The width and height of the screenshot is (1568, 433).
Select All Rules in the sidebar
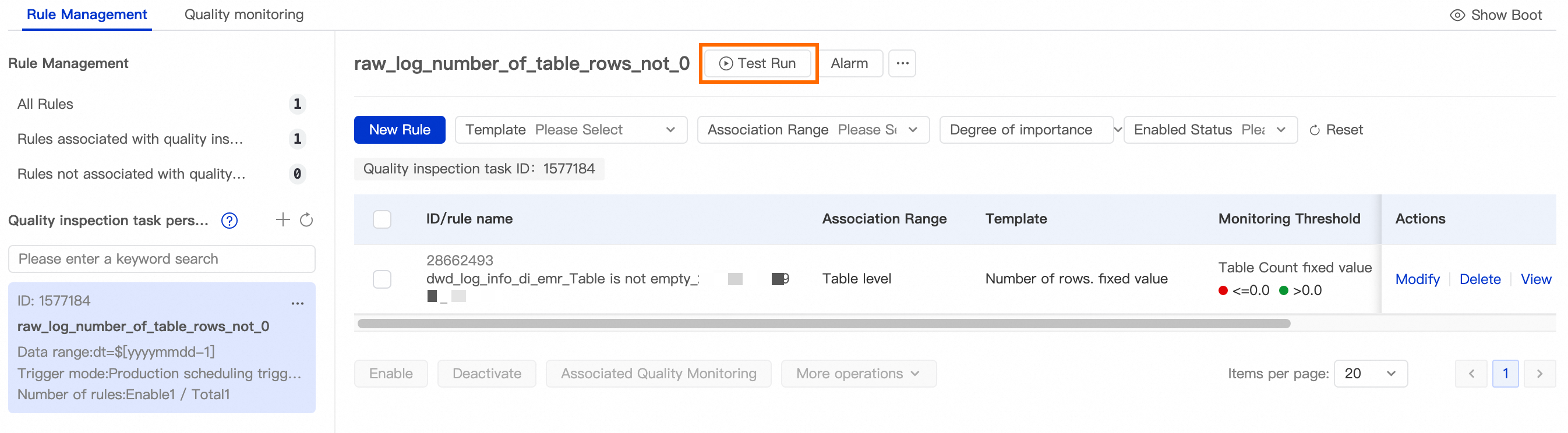tap(45, 104)
